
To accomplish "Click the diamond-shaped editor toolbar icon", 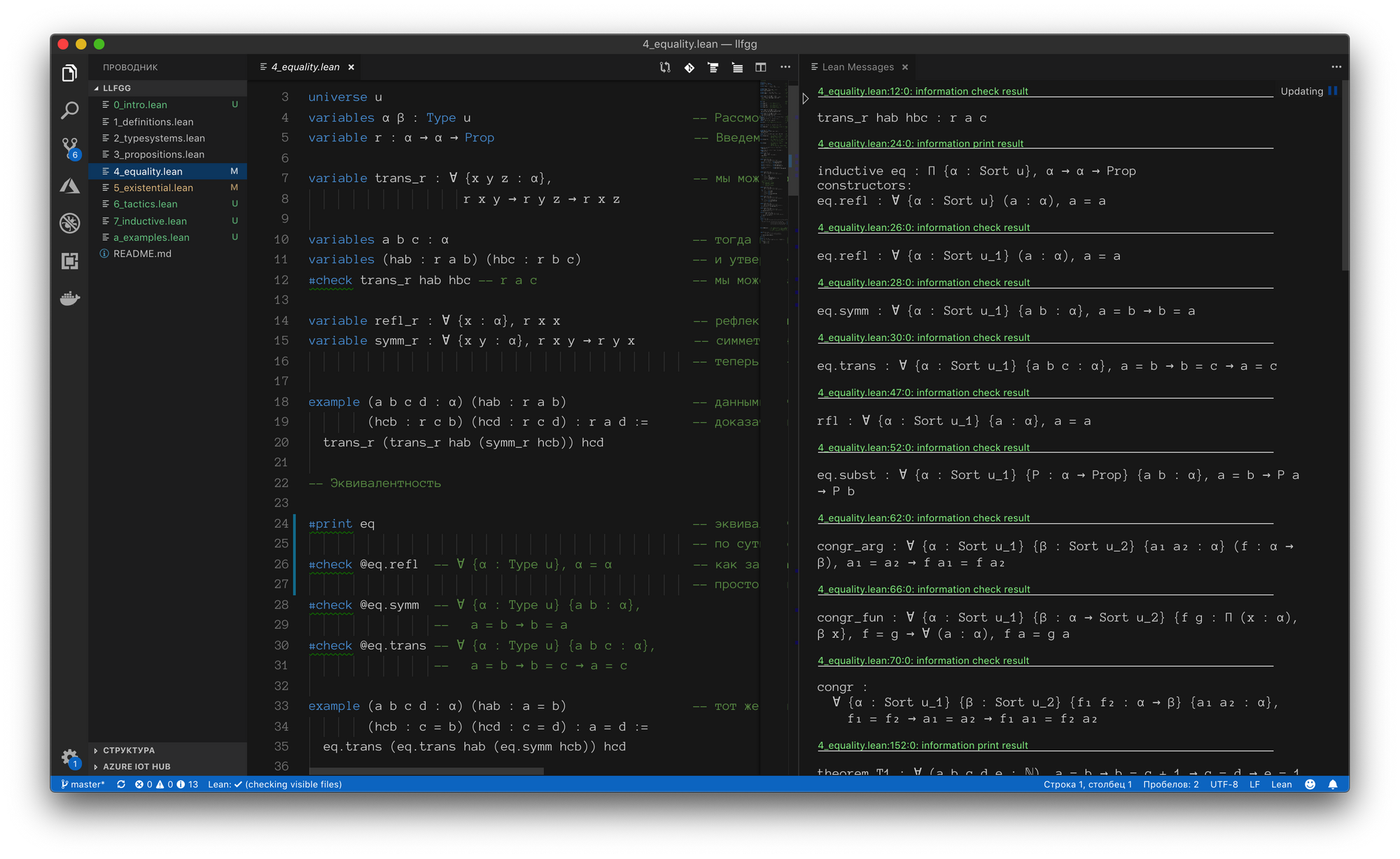I will [x=689, y=67].
